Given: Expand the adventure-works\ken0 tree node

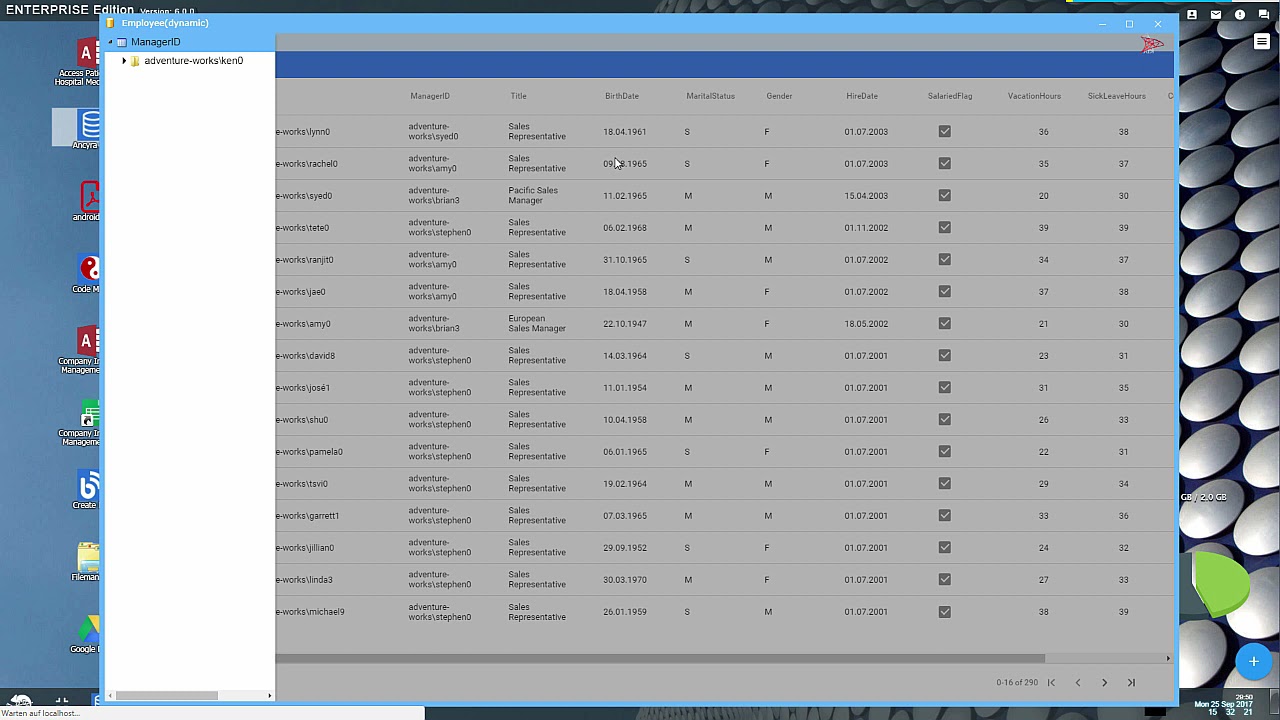Looking at the screenshot, I should (x=124, y=61).
